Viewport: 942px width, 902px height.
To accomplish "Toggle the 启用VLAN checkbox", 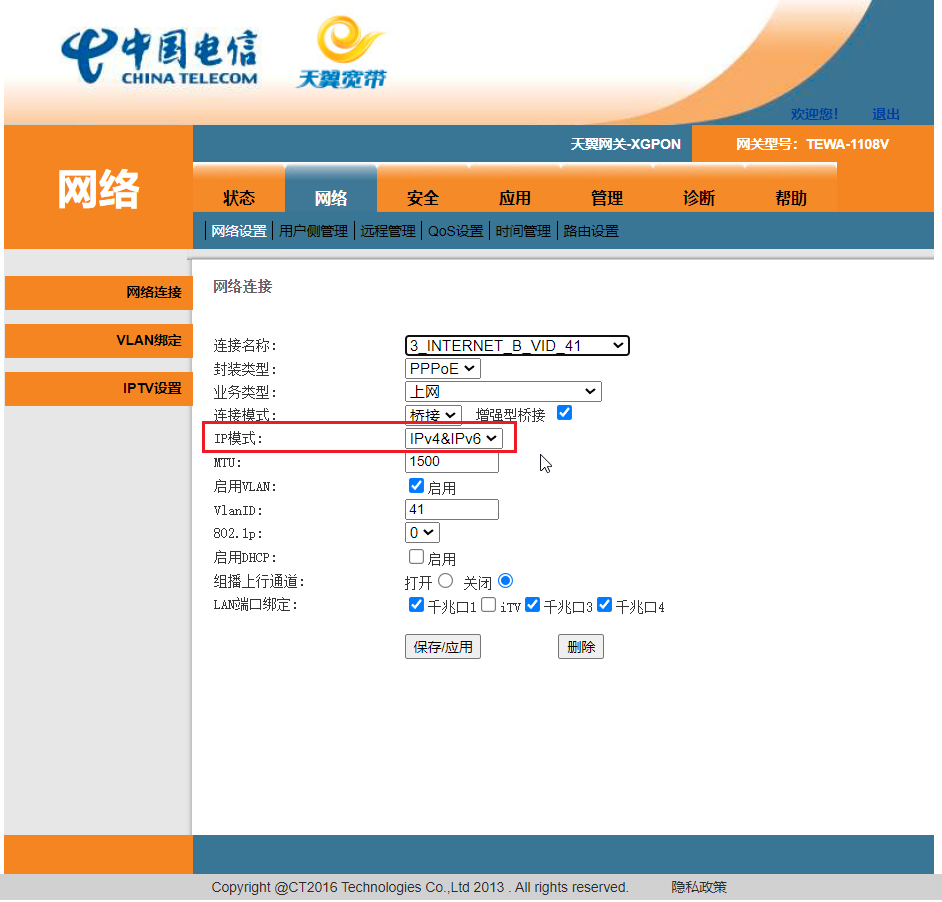I will point(416,486).
